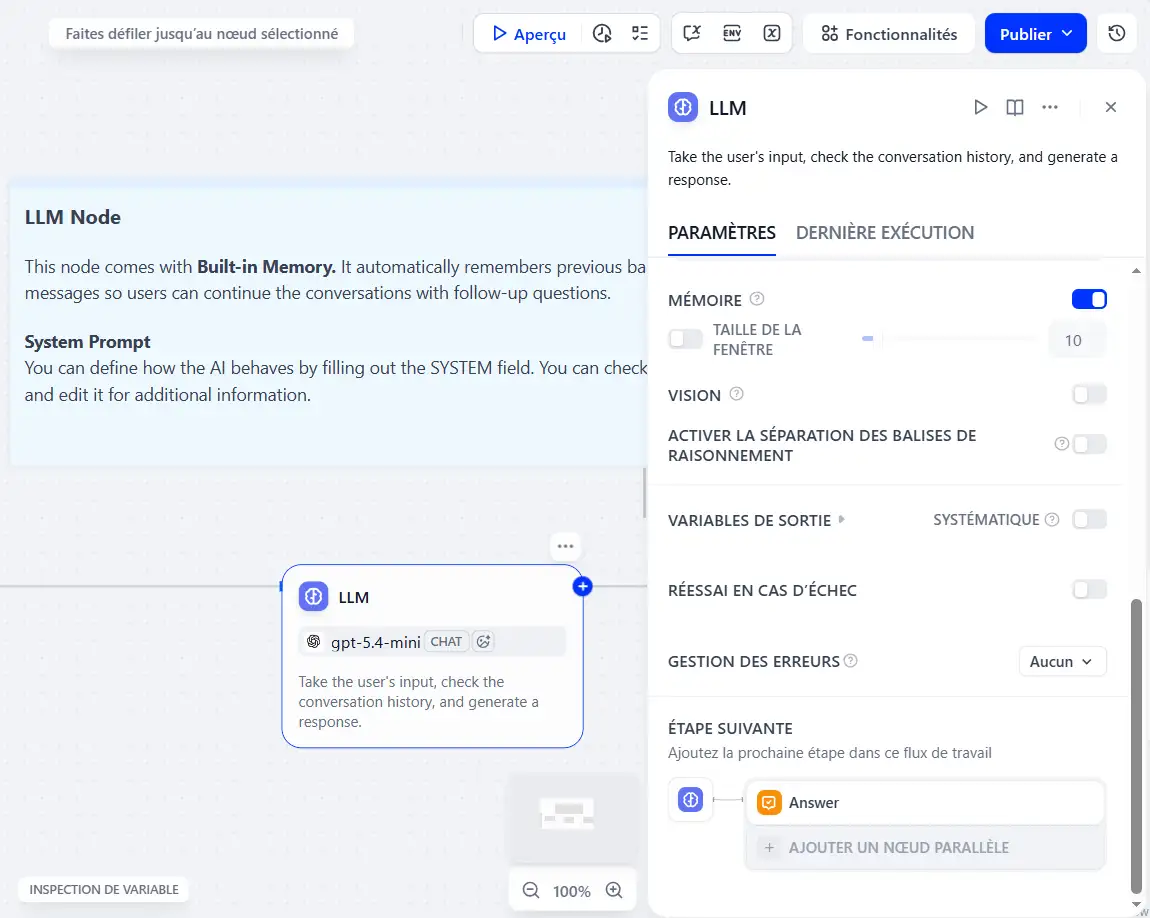Image resolution: width=1150 pixels, height=918 pixels.
Task: Click the Aperçu preview button
Action: 529,34
